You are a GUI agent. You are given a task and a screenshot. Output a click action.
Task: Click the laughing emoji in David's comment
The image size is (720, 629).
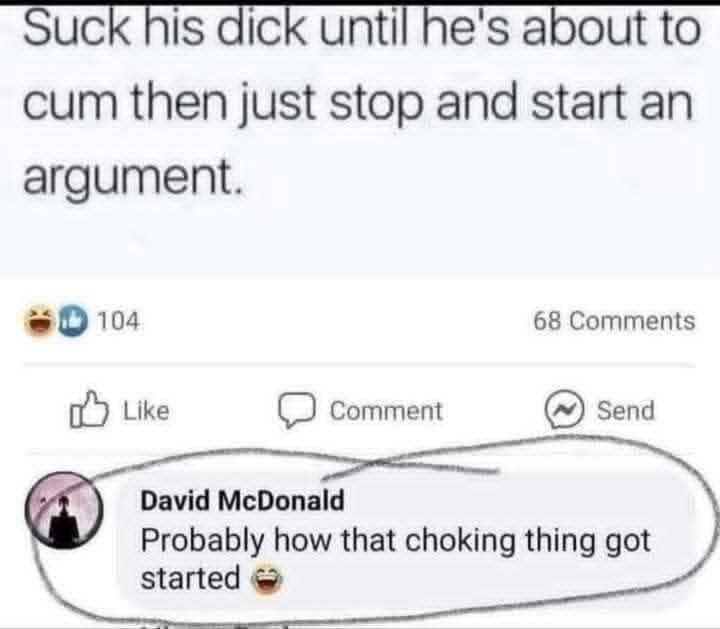[266, 579]
